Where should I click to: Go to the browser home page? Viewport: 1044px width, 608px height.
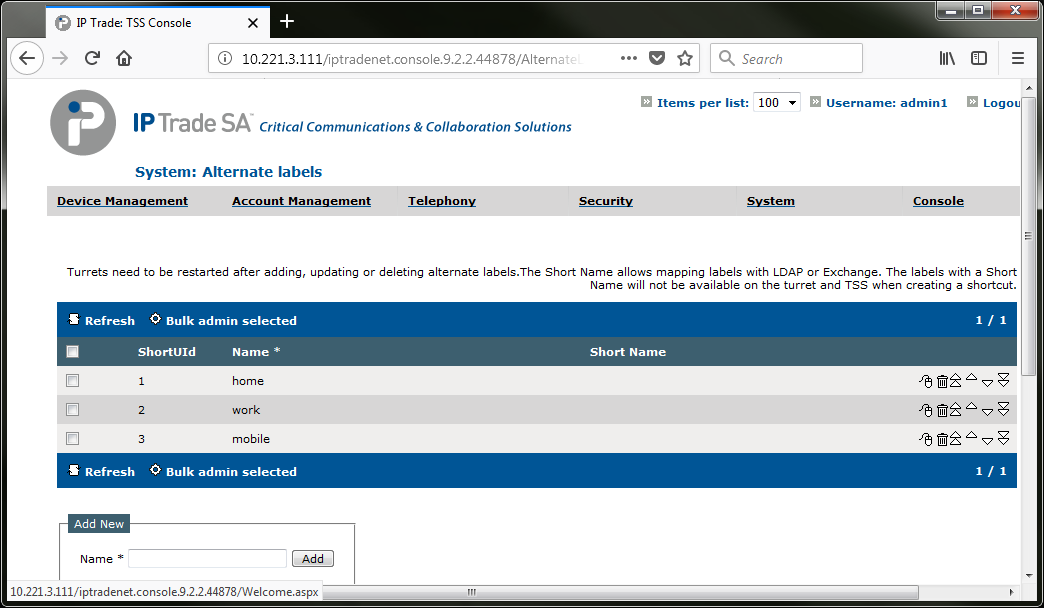pyautogui.click(x=124, y=59)
